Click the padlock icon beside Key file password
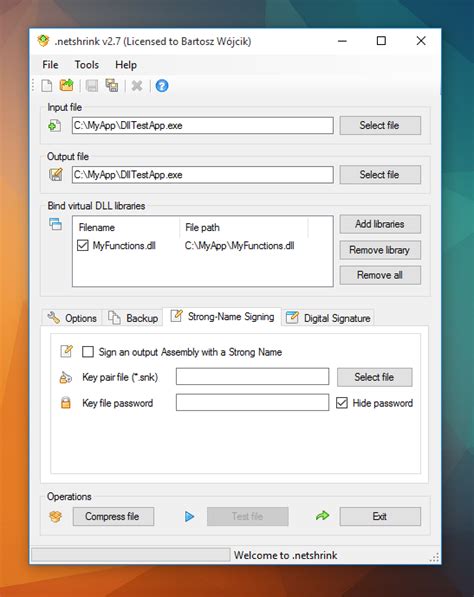 (x=66, y=402)
